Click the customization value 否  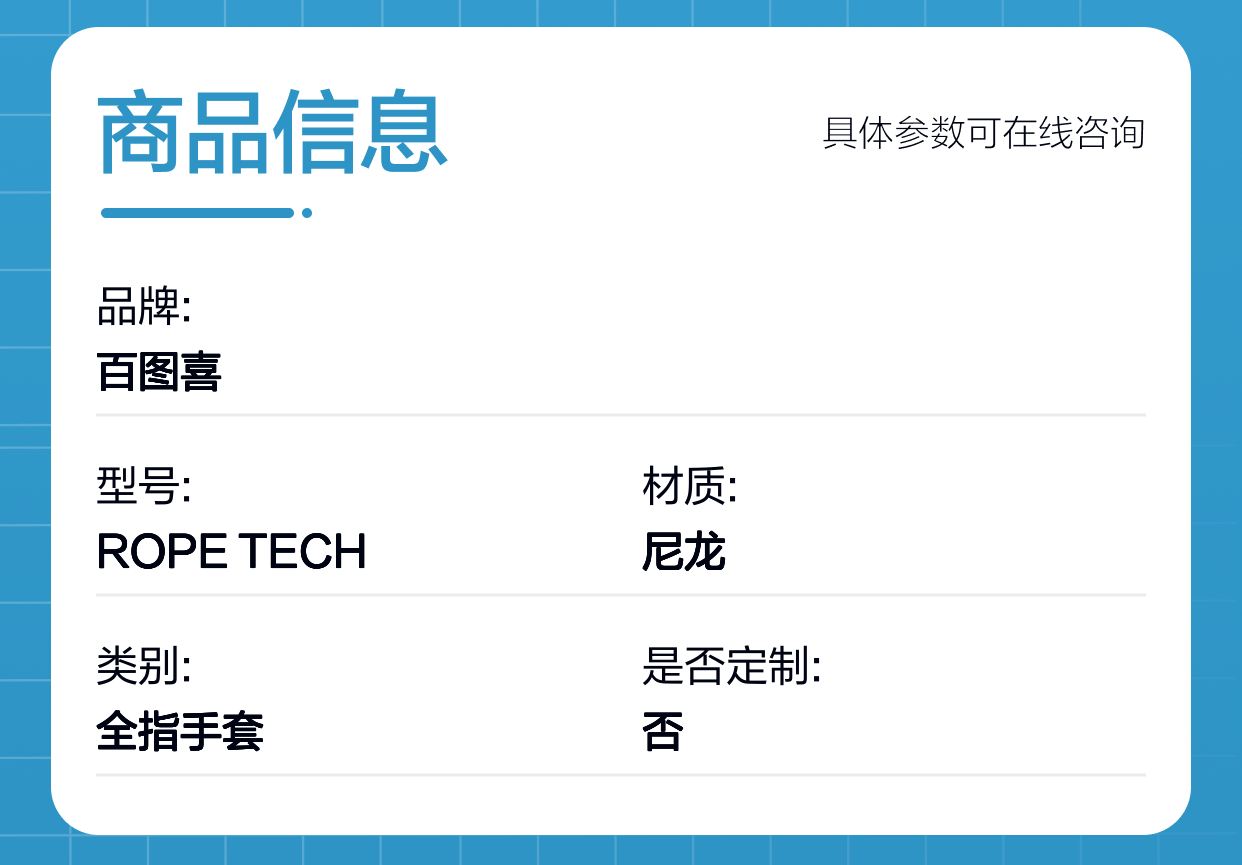[663, 732]
